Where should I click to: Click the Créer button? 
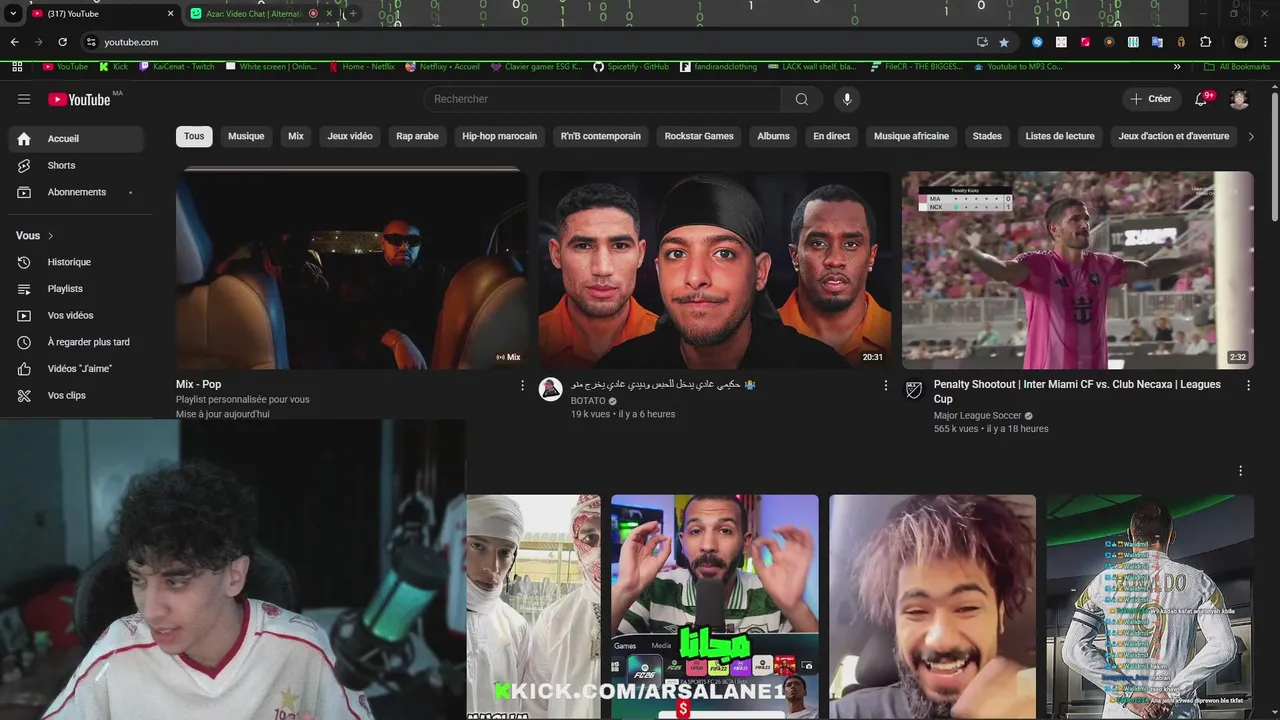1151,99
